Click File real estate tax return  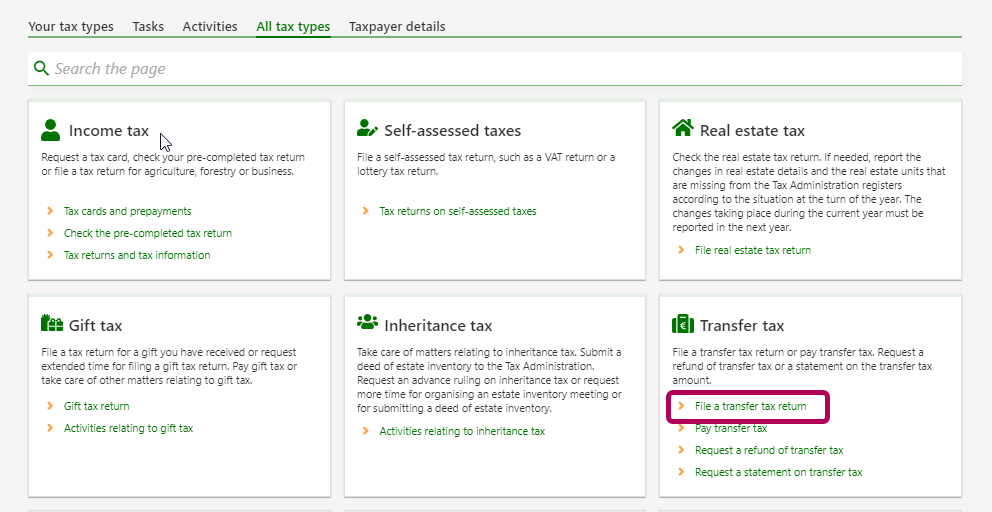(752, 250)
